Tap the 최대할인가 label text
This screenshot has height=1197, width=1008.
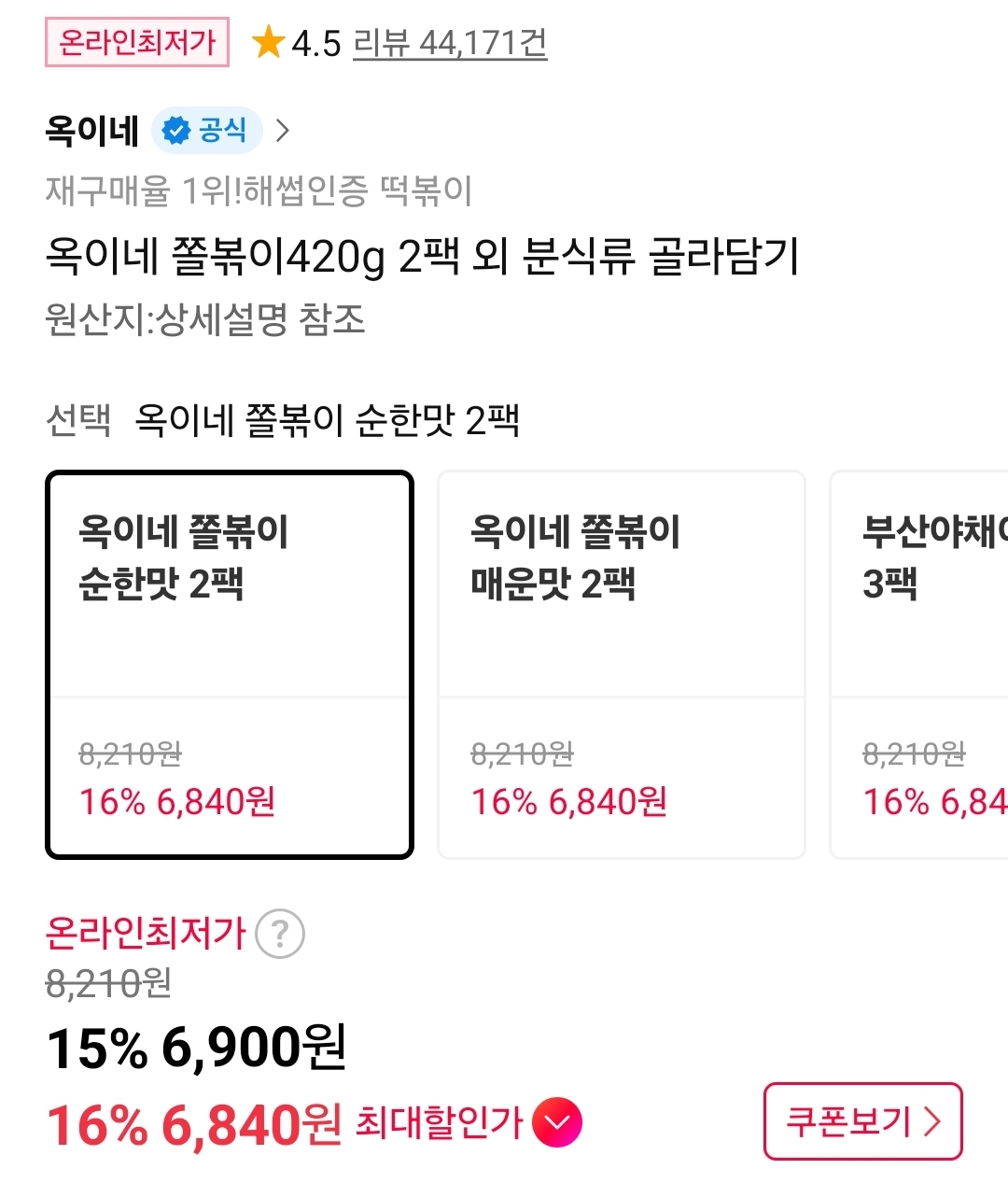439,1122
